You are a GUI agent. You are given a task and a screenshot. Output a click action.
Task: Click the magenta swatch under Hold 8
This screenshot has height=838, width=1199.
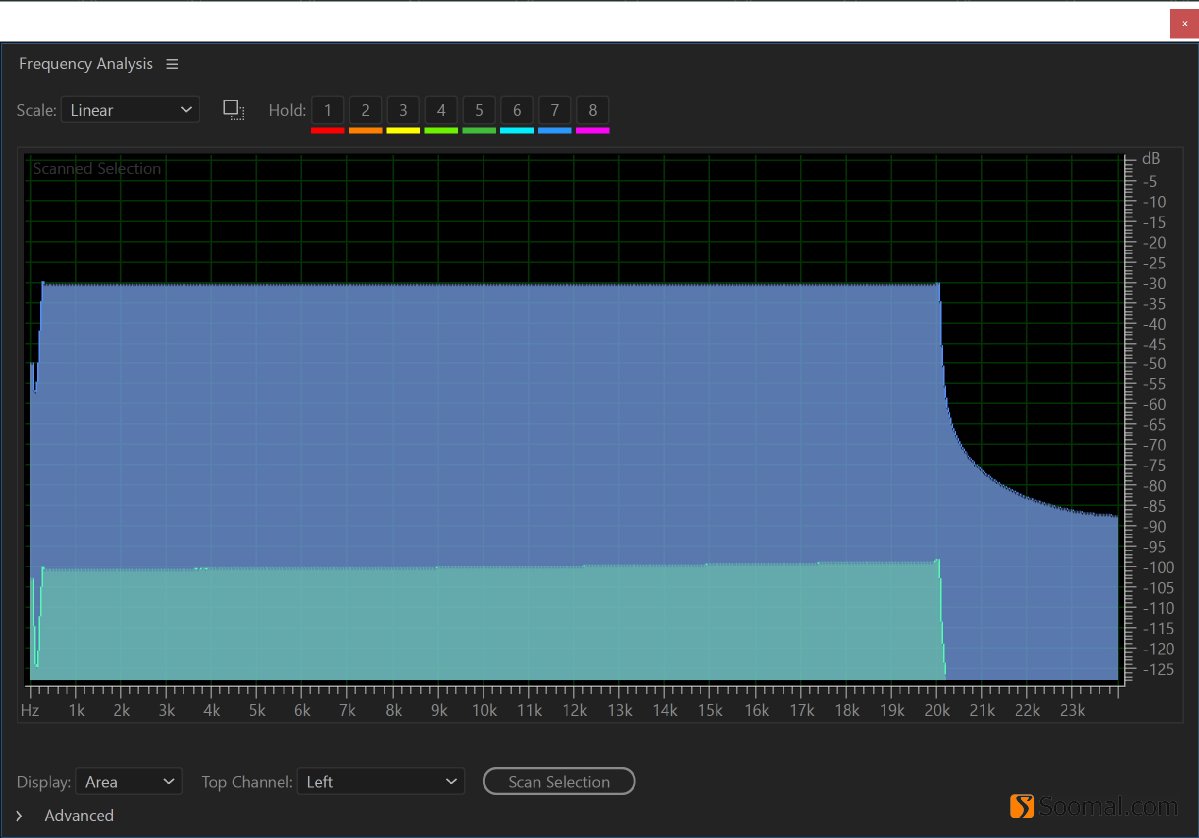tap(593, 130)
